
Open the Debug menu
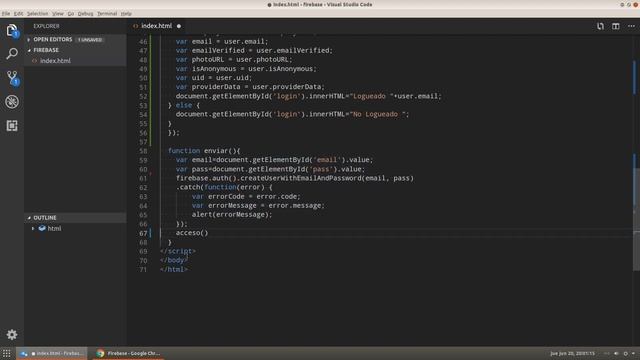pos(85,13)
